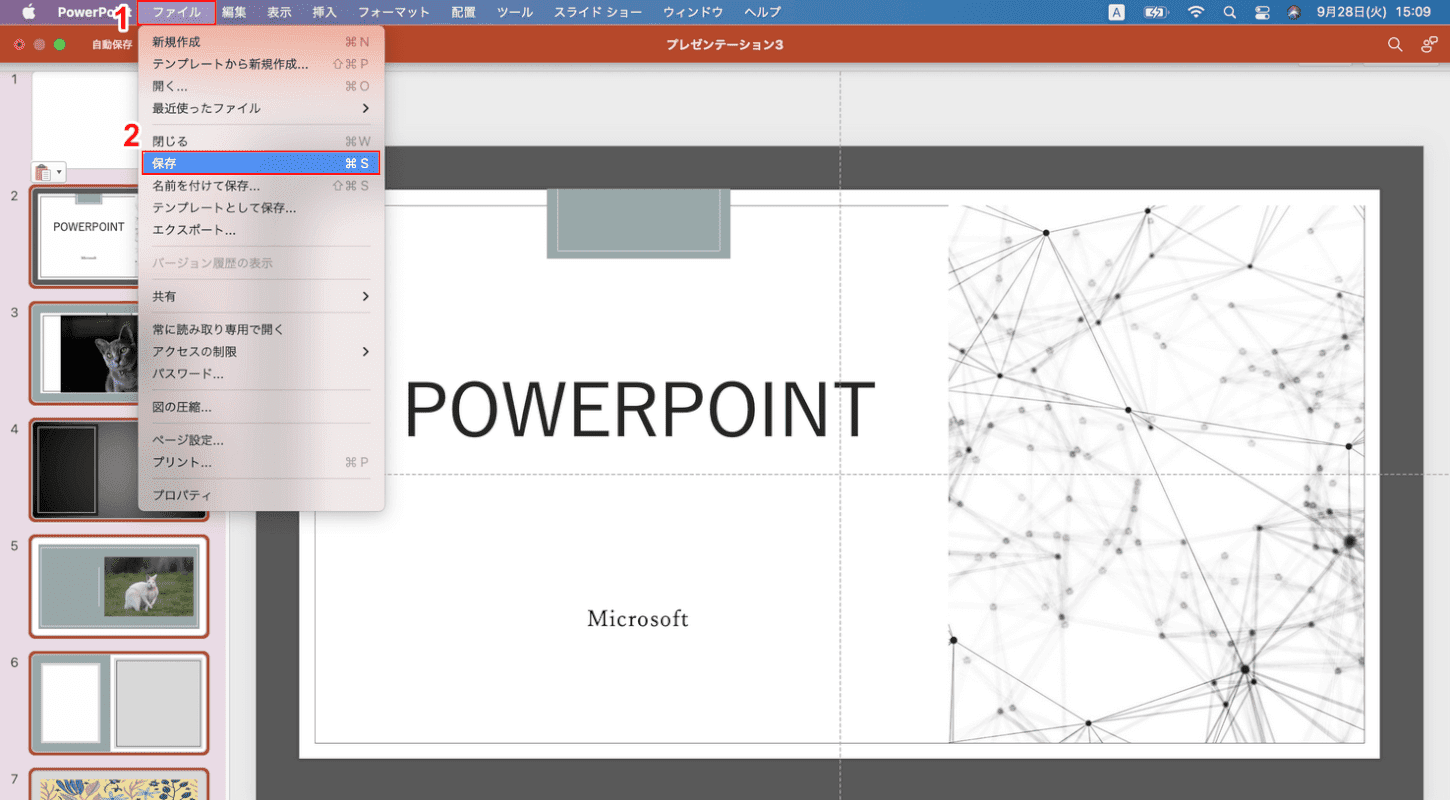This screenshot has width=1450, height=800.
Task: Select slide 6 thumbnail with gray boxes
Action: 119,703
